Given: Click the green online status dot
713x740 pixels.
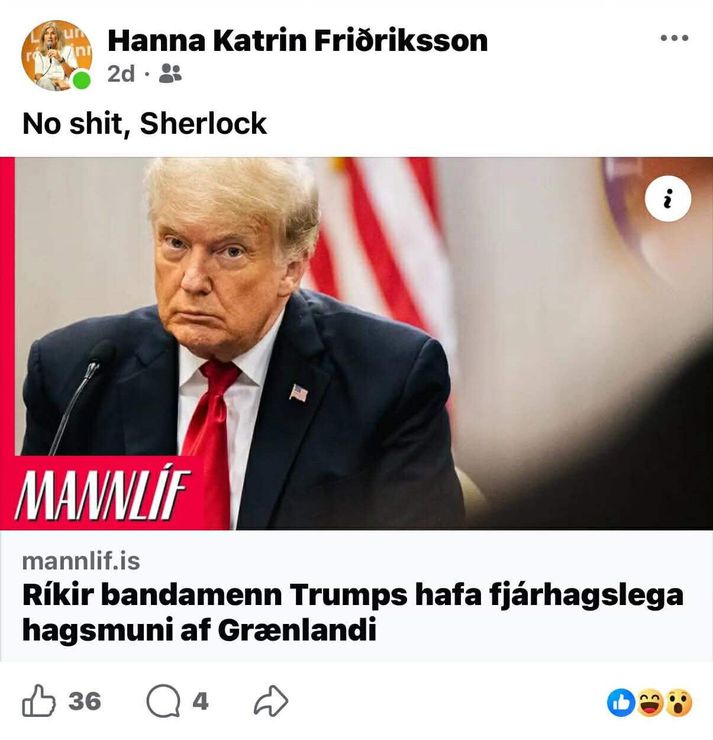Looking at the screenshot, I should [82, 79].
